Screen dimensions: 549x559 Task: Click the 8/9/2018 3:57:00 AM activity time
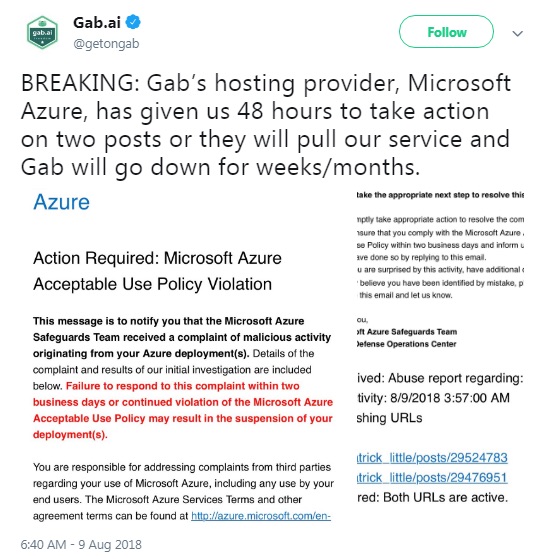point(450,398)
